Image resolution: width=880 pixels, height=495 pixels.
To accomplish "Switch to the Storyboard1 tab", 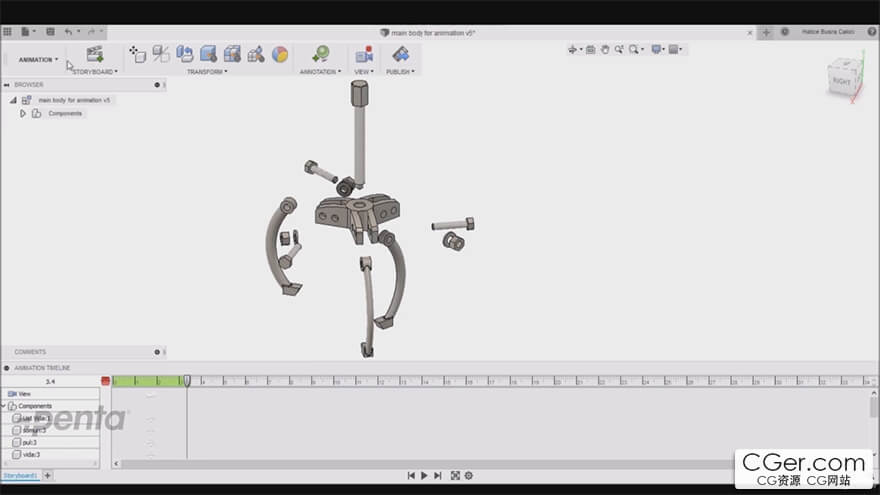I will coord(19,475).
